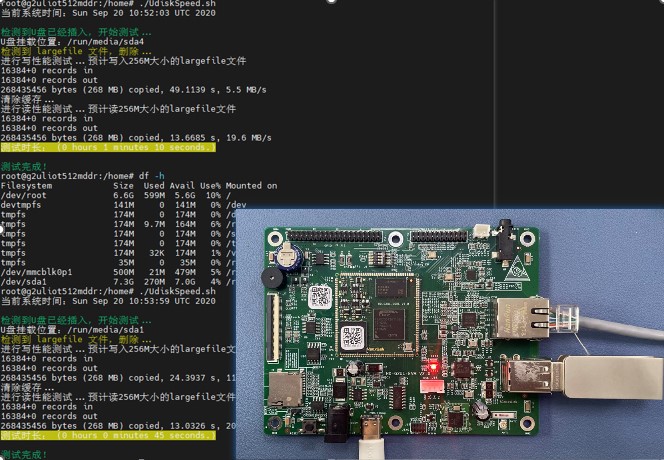Select the '/dev/mmcblk0p1' filesystem entry
The width and height of the screenshot is (664, 460).
click(x=36, y=272)
